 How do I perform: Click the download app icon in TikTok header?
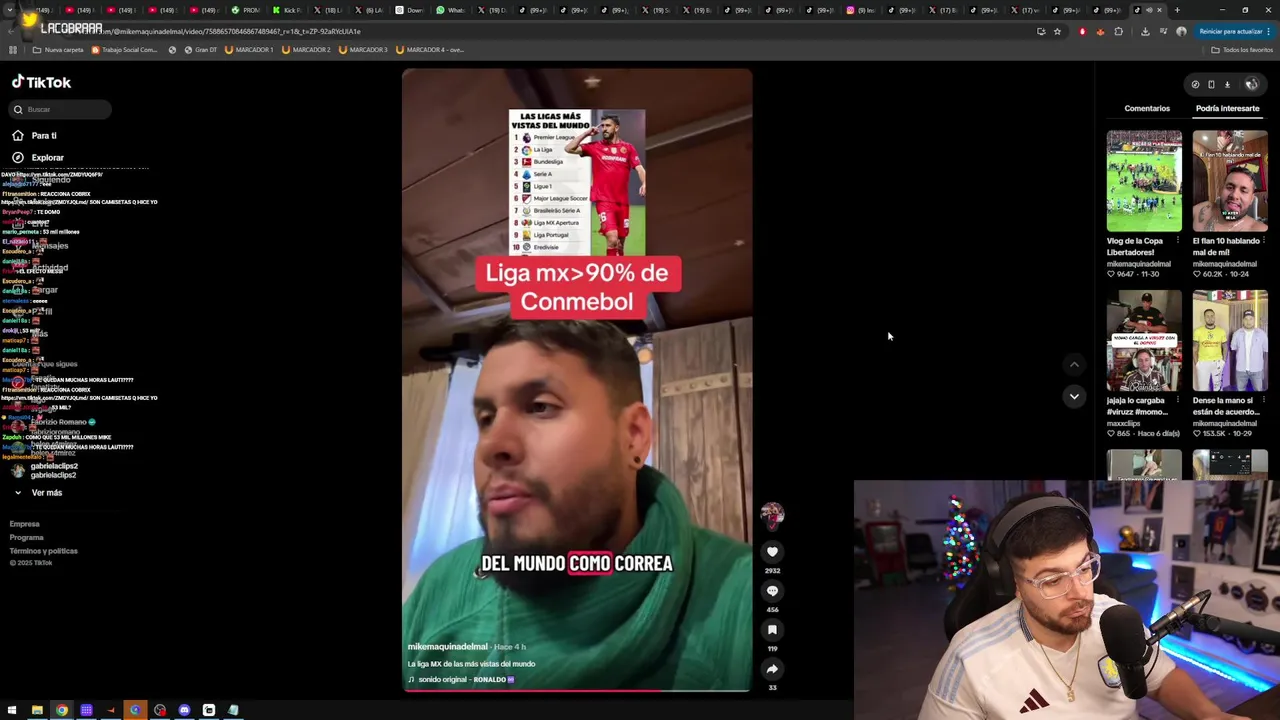[x=1227, y=84]
